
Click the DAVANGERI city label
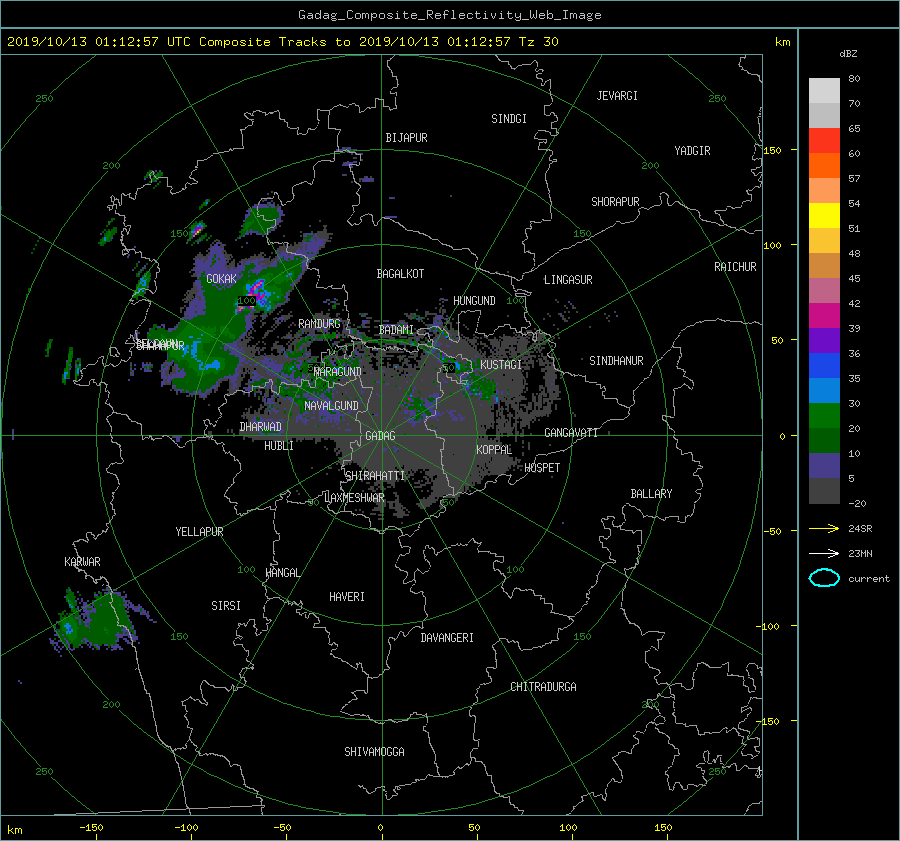coord(447,638)
